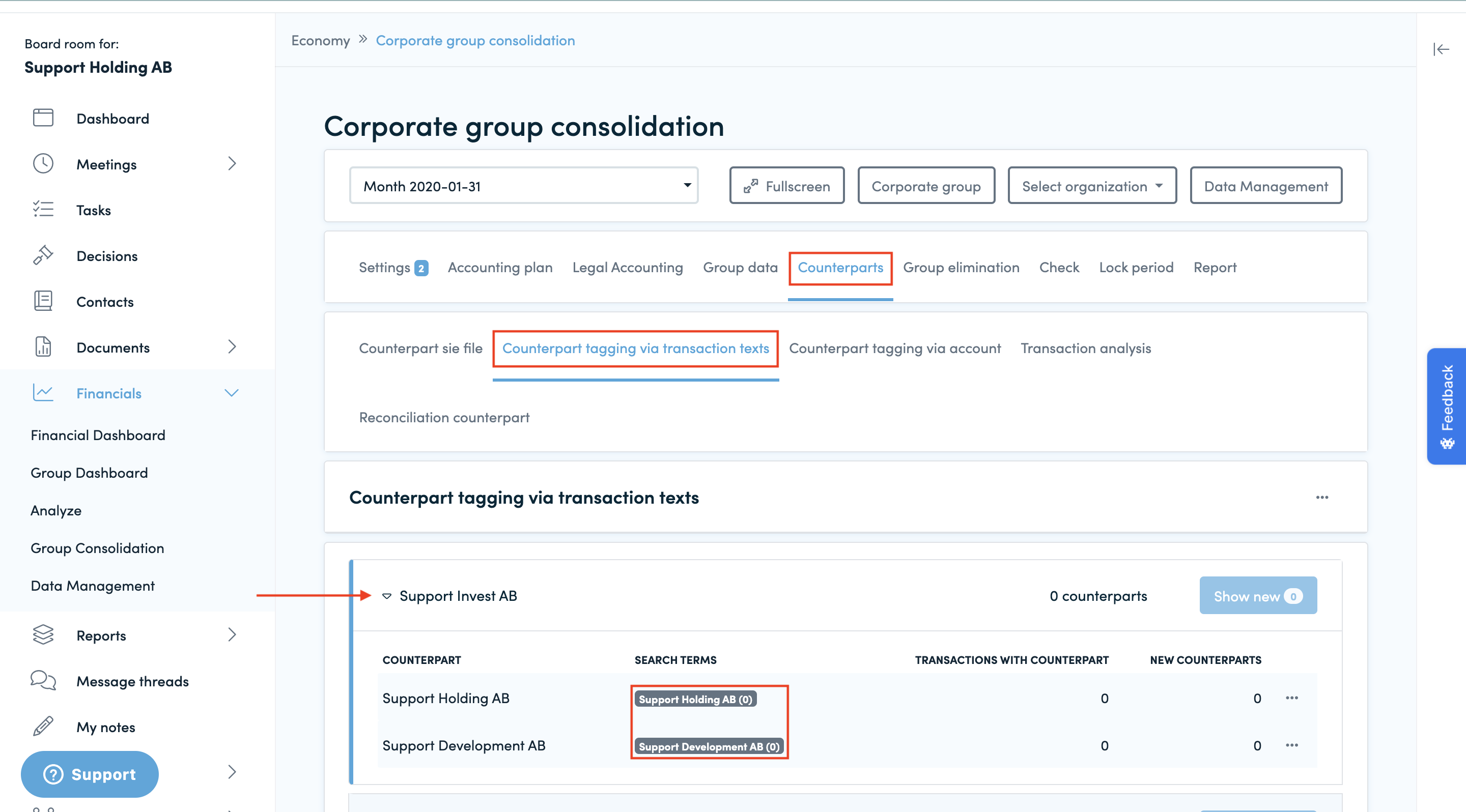
Task: Open Group Dashboard in sidebar
Action: [89, 473]
